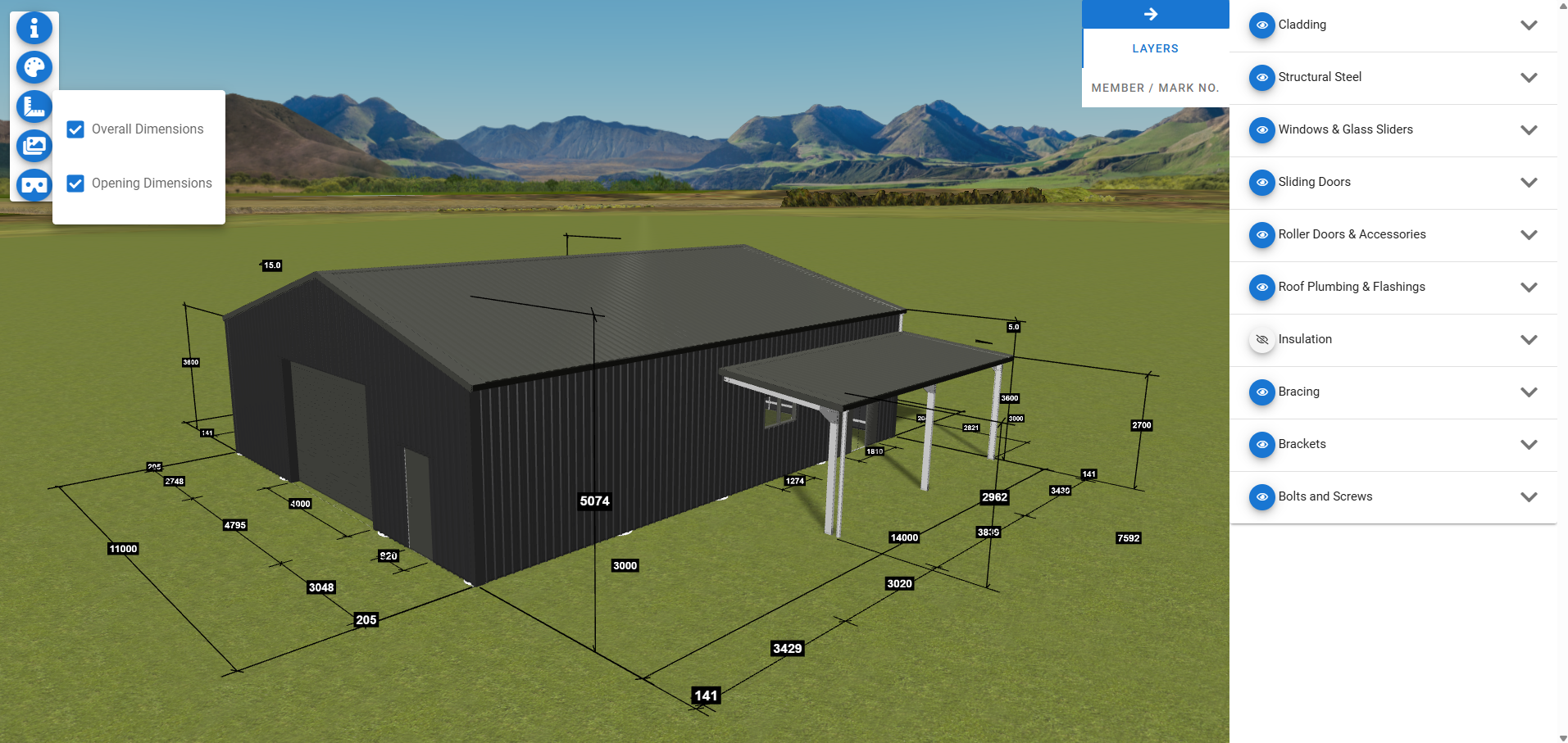Expand the Bolts and Screws chevron
This screenshot has width=1568, height=743.
1529,497
